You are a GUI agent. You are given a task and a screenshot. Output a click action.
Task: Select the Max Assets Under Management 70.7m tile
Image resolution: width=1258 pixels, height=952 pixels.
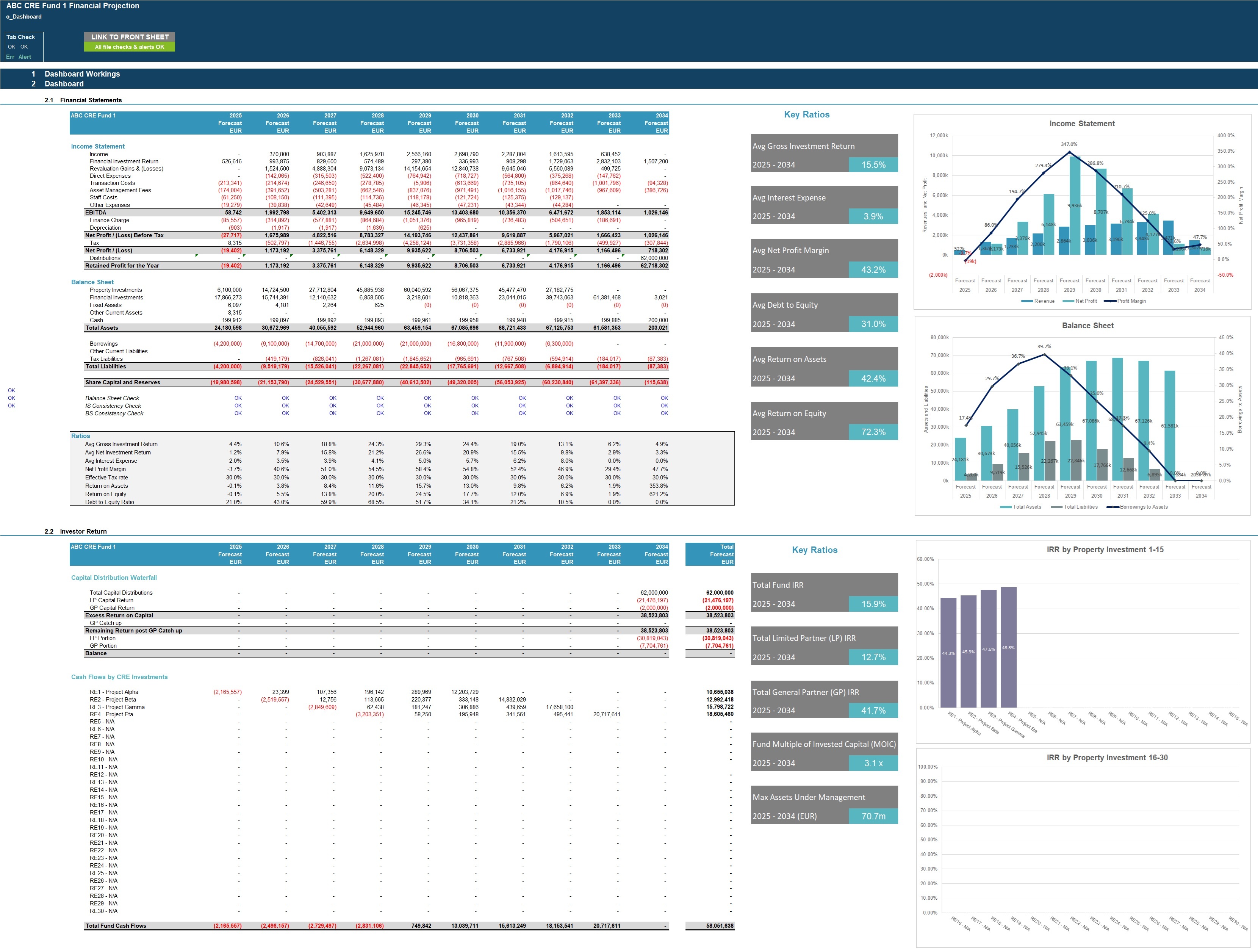click(x=824, y=805)
